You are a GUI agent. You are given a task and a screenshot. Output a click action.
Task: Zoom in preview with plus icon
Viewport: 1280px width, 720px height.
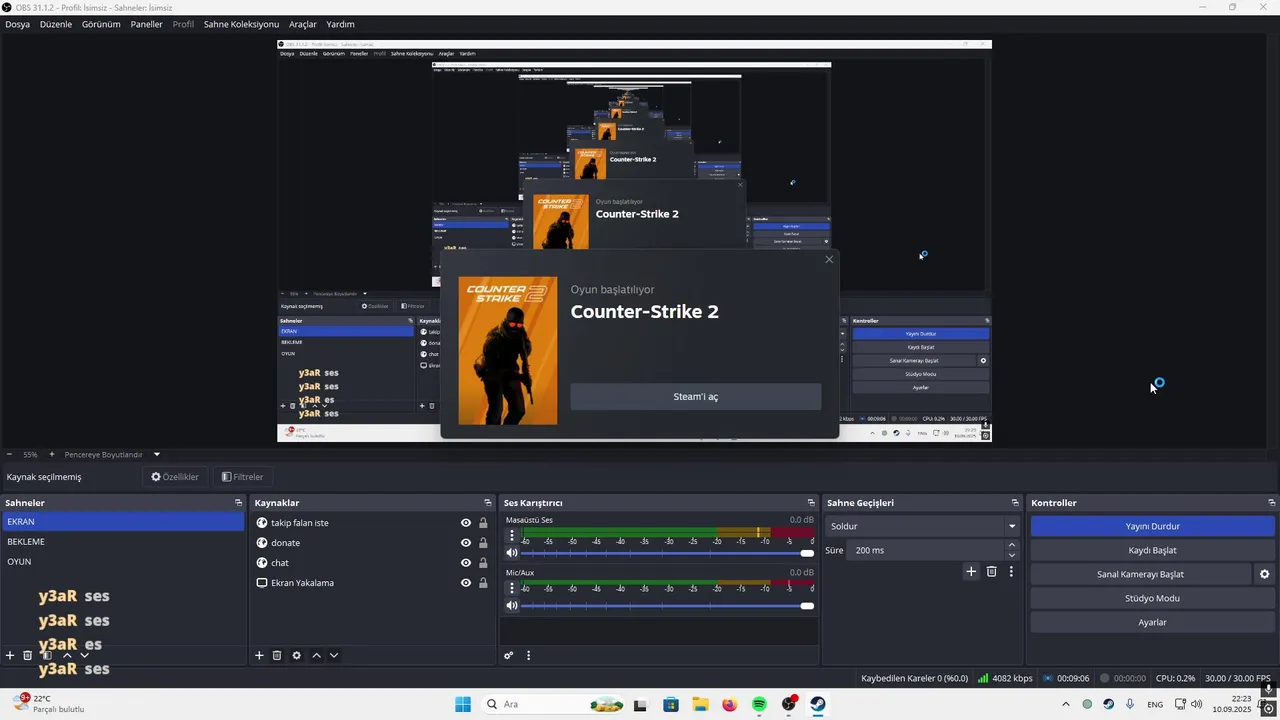52,454
